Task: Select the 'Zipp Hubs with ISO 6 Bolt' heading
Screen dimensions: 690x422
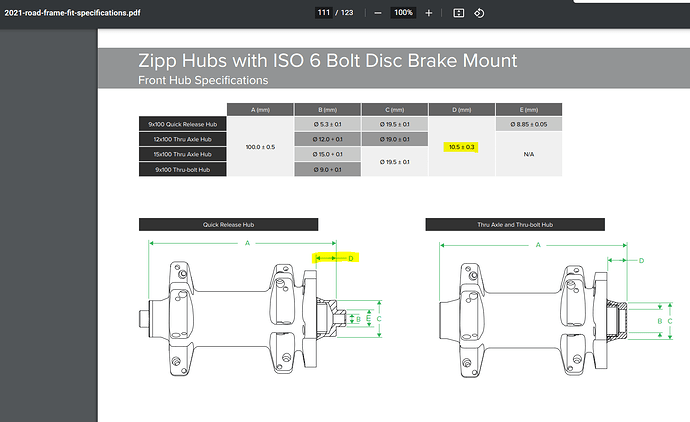Action: coord(327,61)
